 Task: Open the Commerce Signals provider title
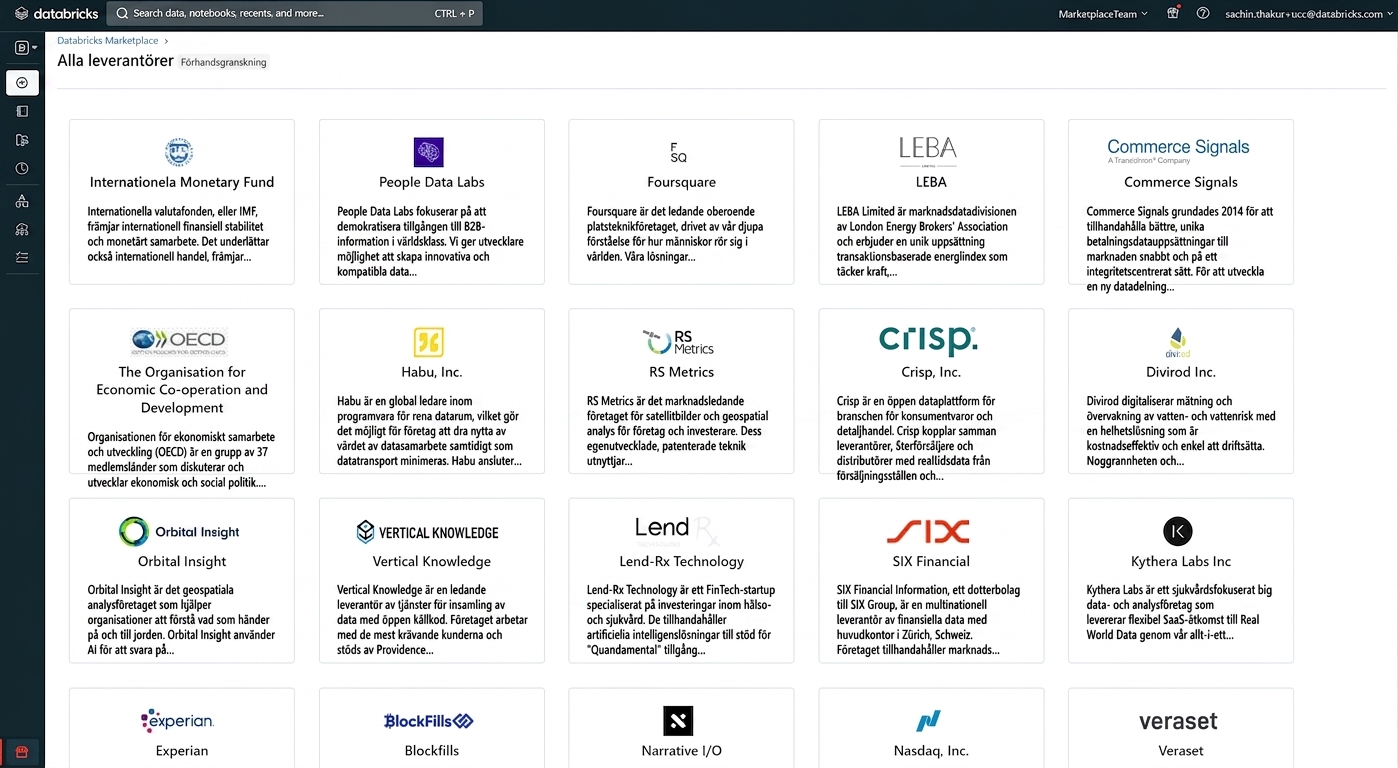pos(1181,182)
